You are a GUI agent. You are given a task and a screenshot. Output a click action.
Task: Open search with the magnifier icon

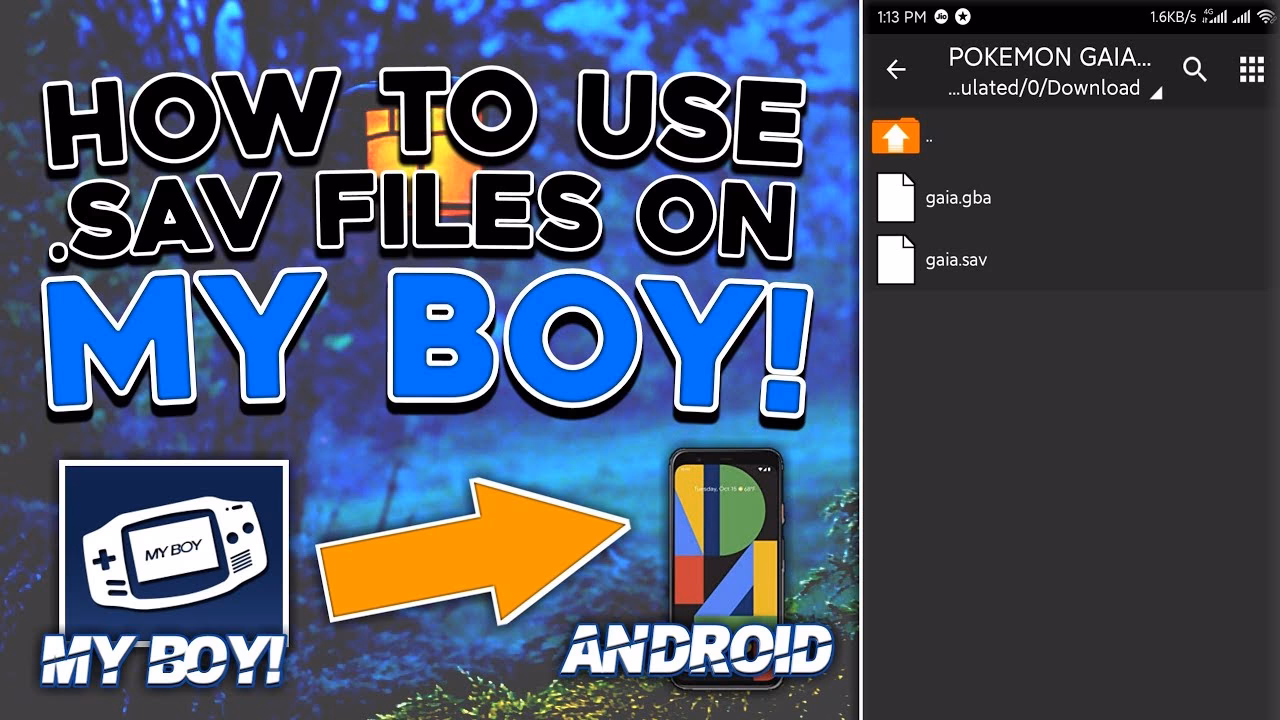[x=1195, y=69]
